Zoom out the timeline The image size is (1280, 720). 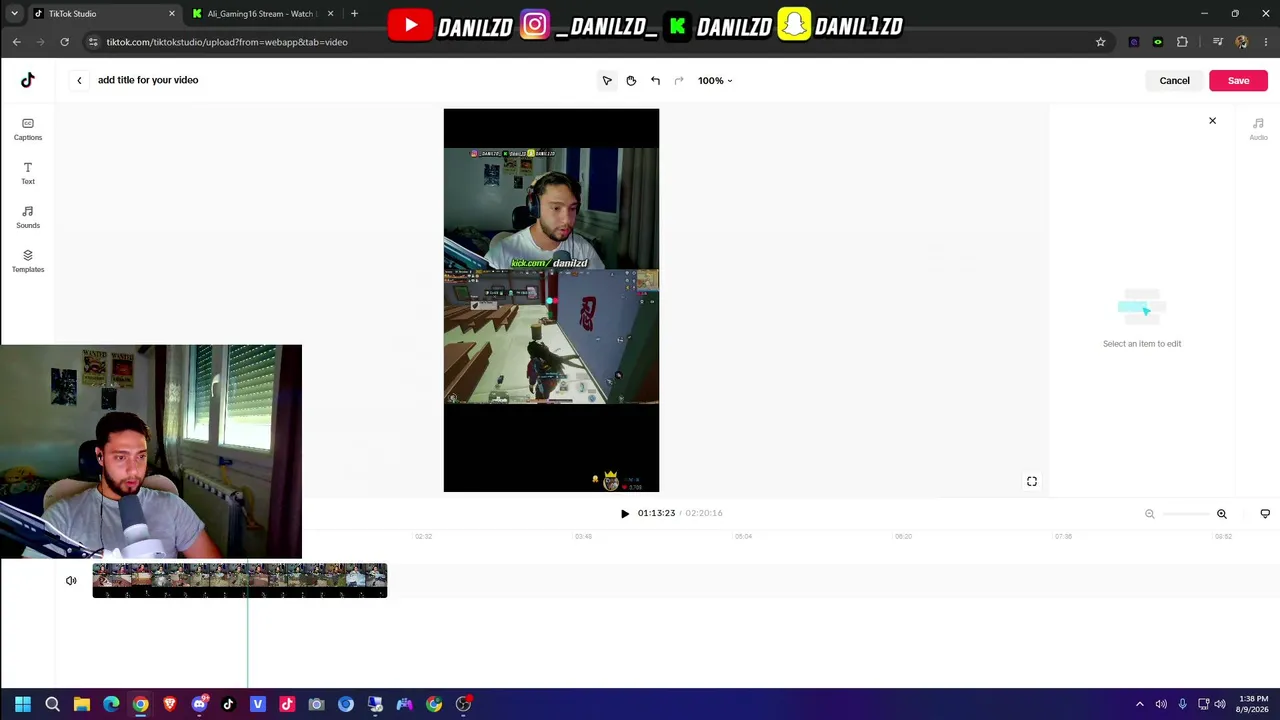pyautogui.click(x=1149, y=514)
